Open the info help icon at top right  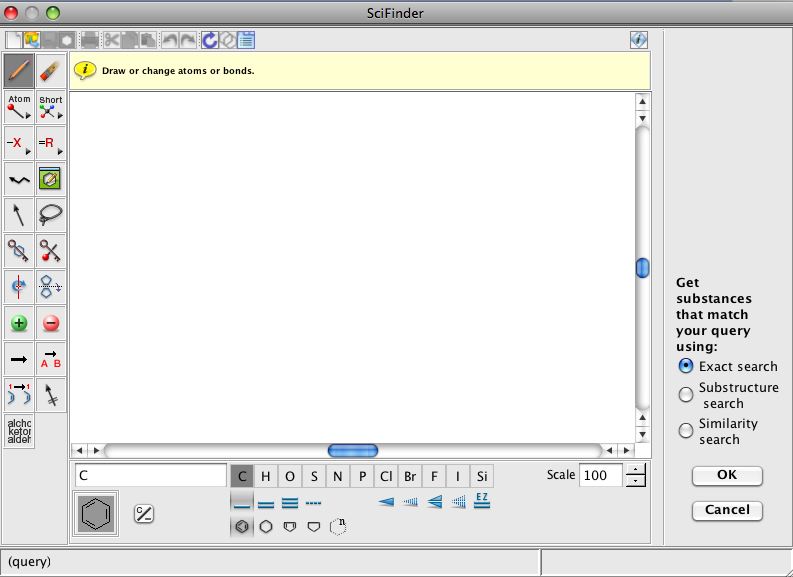pos(639,39)
